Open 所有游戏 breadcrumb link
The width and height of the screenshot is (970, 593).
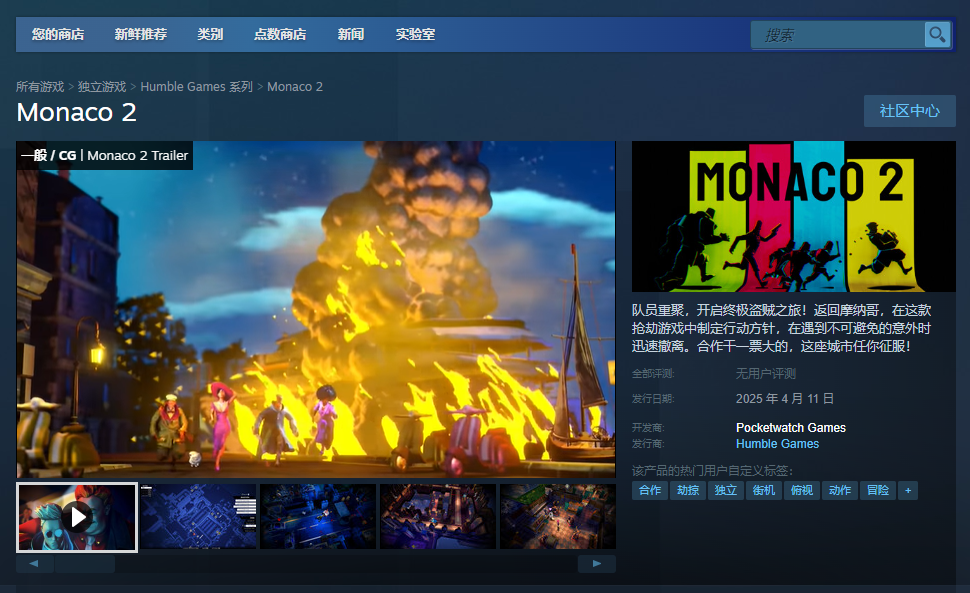[40, 87]
